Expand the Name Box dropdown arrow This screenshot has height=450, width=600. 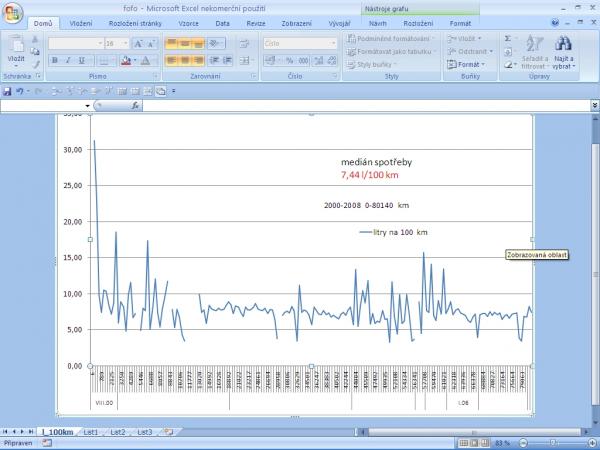(87, 105)
